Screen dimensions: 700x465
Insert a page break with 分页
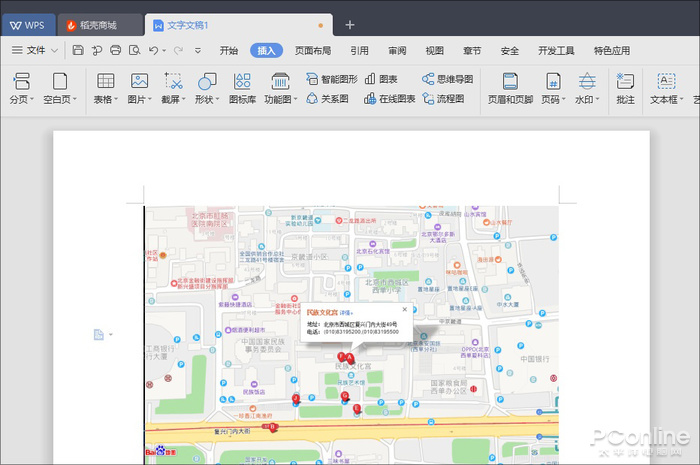tap(21, 88)
